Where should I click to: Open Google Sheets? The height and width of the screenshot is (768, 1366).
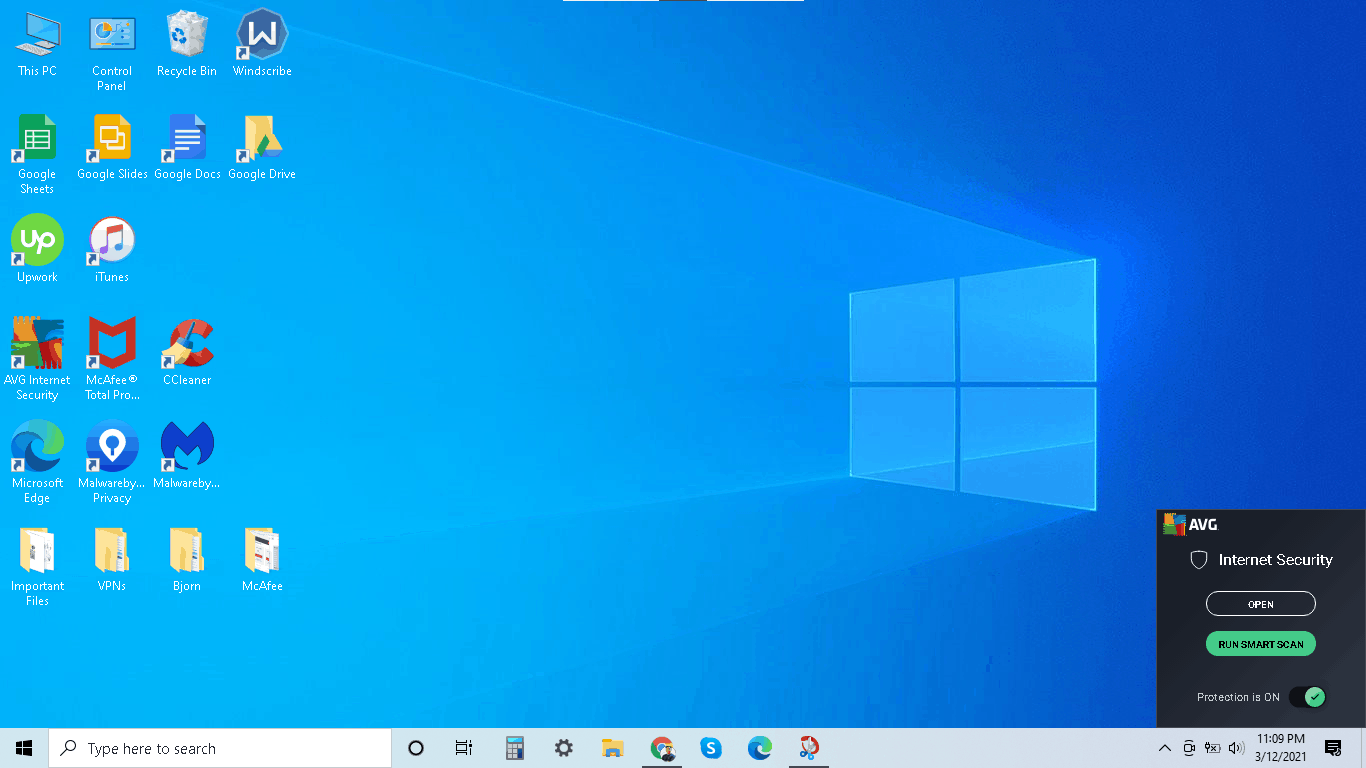tap(36, 140)
